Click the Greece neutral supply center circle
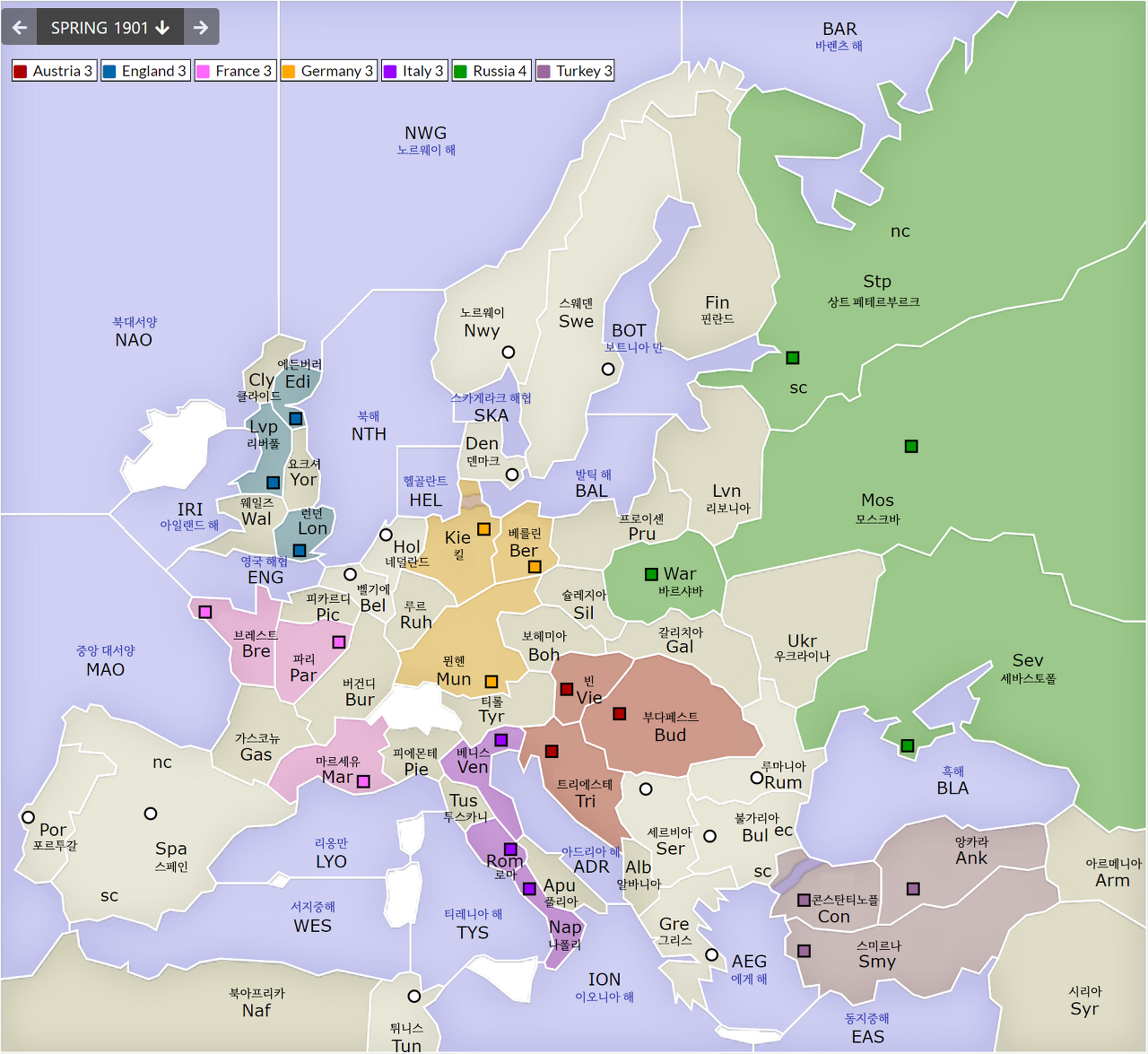Screen dimensions: 1148x1054 pos(711,954)
